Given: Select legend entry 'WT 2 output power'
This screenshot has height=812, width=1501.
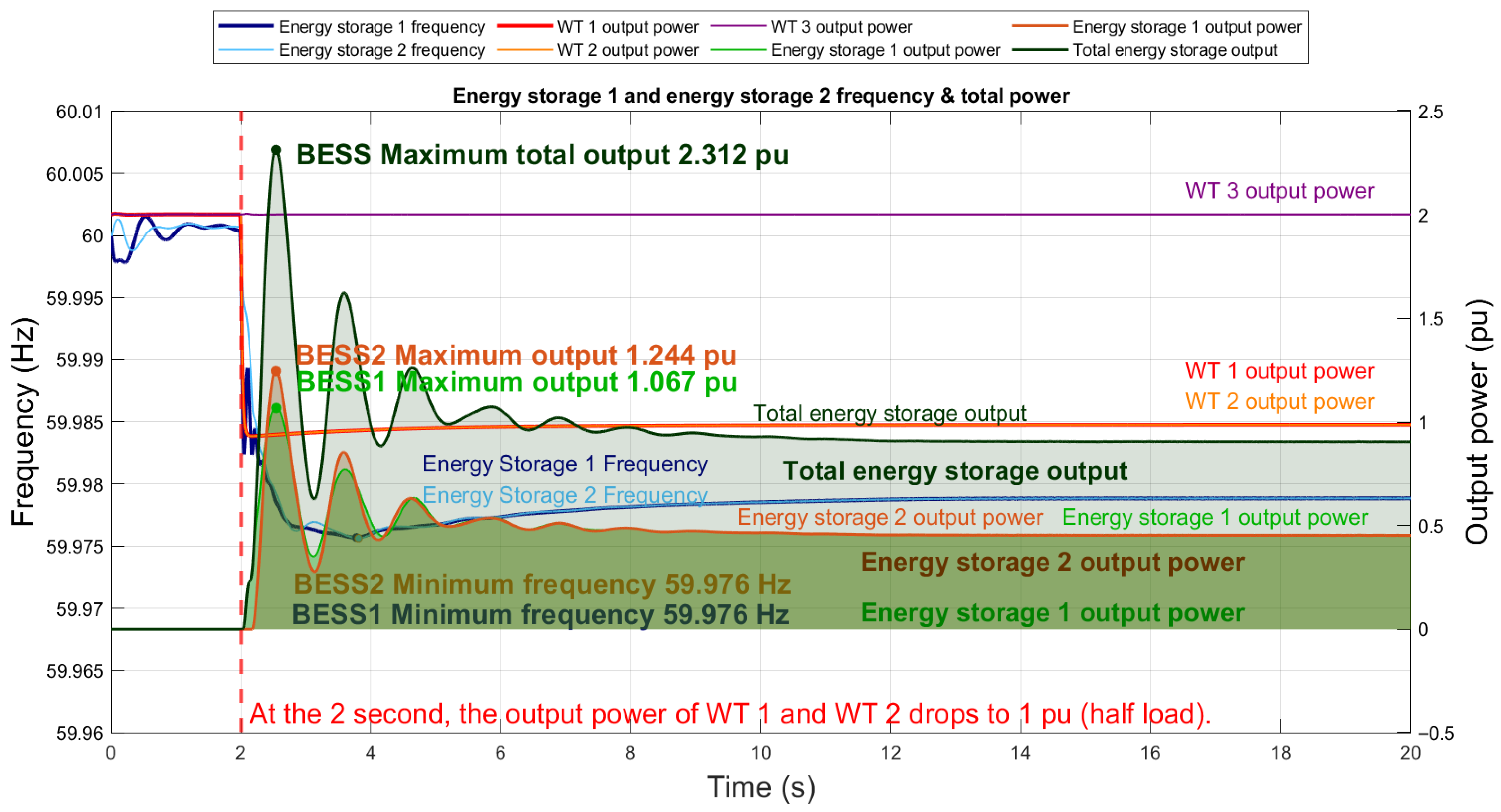Looking at the screenshot, I should pyautogui.click(x=627, y=50).
